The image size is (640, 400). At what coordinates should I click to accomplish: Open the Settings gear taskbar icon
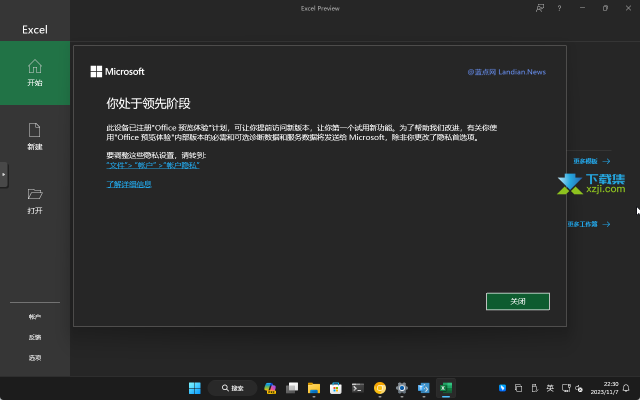pos(402,388)
